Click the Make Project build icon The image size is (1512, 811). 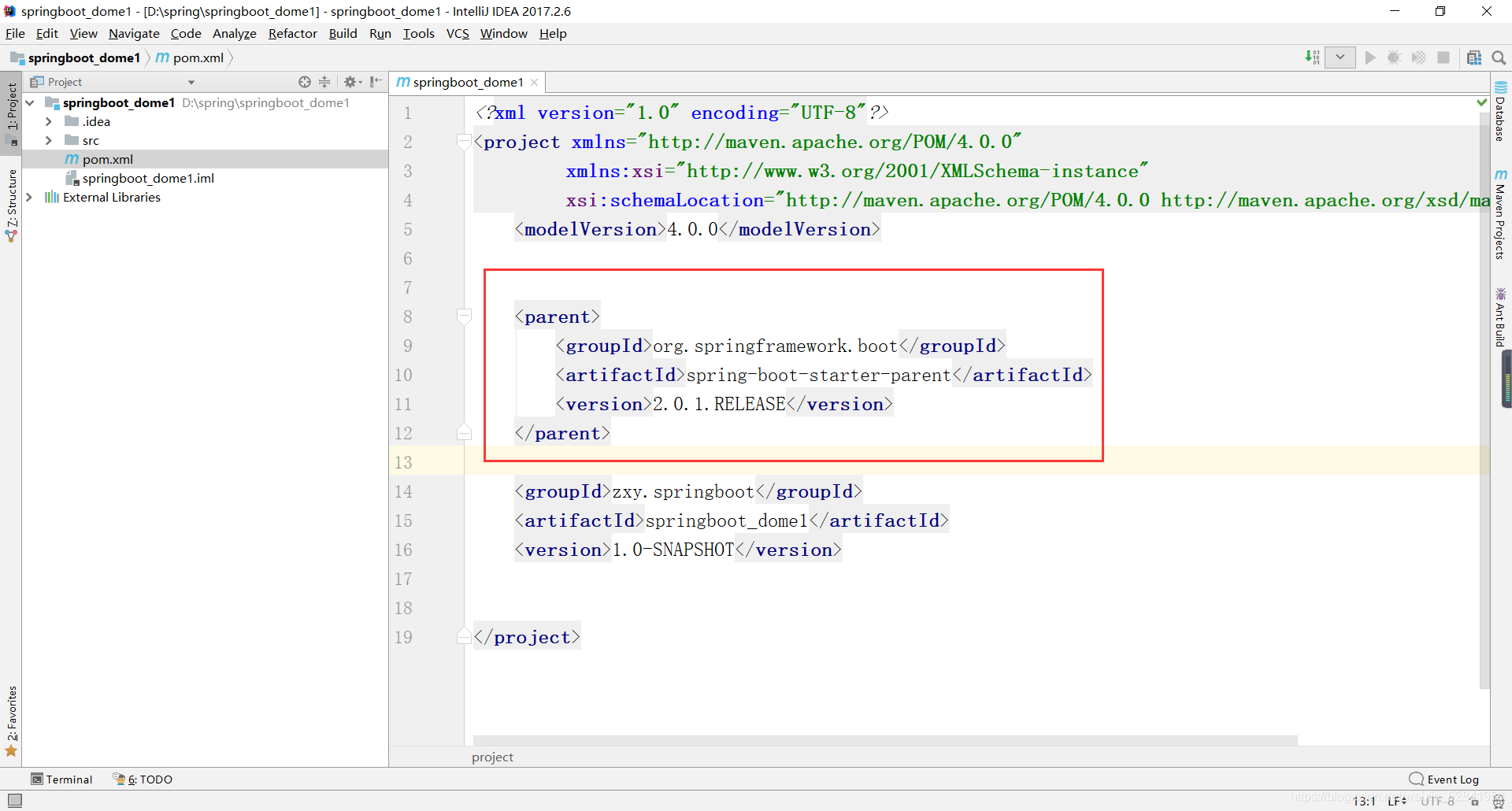1312,57
